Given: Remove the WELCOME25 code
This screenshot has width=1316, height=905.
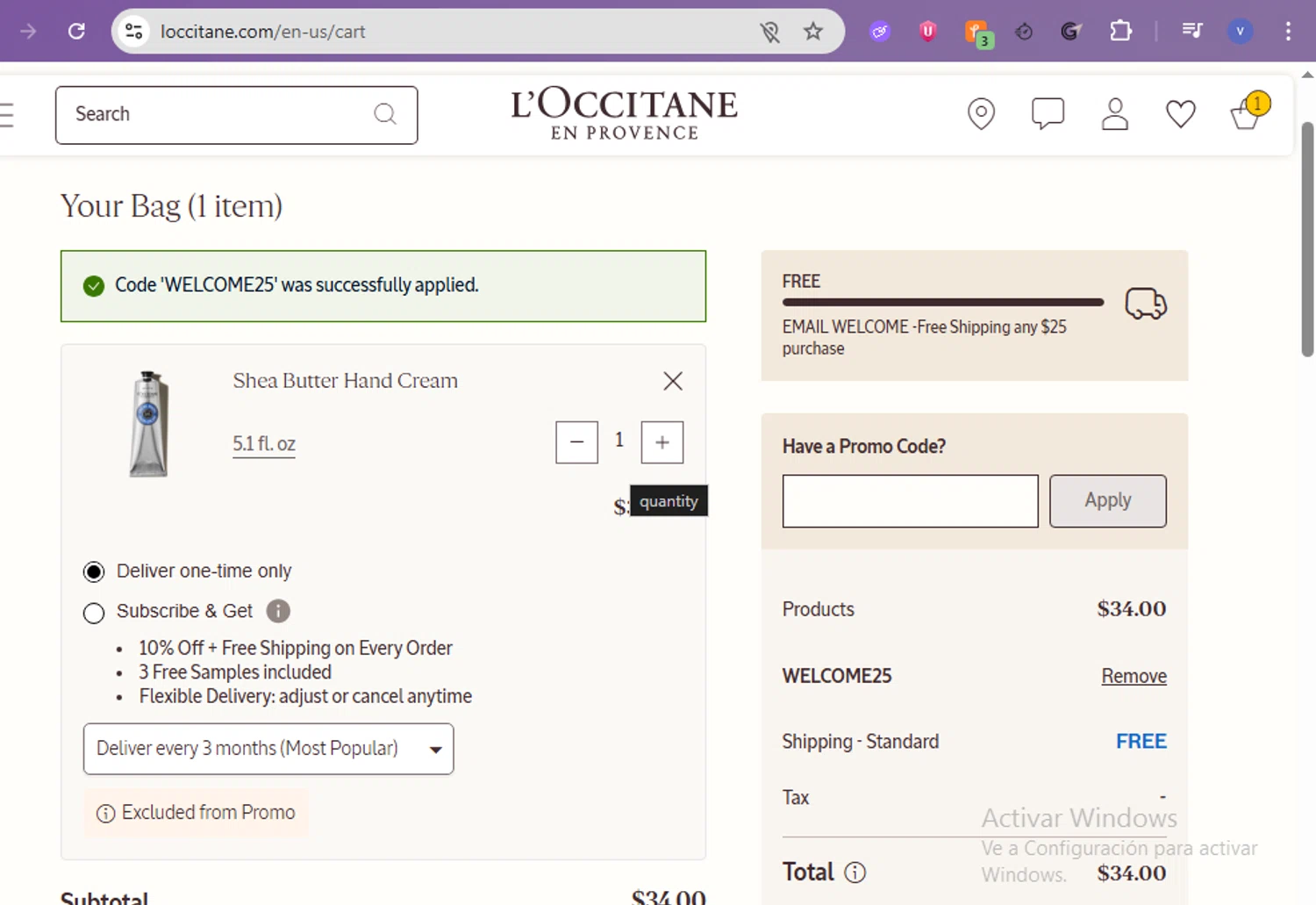Looking at the screenshot, I should tap(1134, 676).
